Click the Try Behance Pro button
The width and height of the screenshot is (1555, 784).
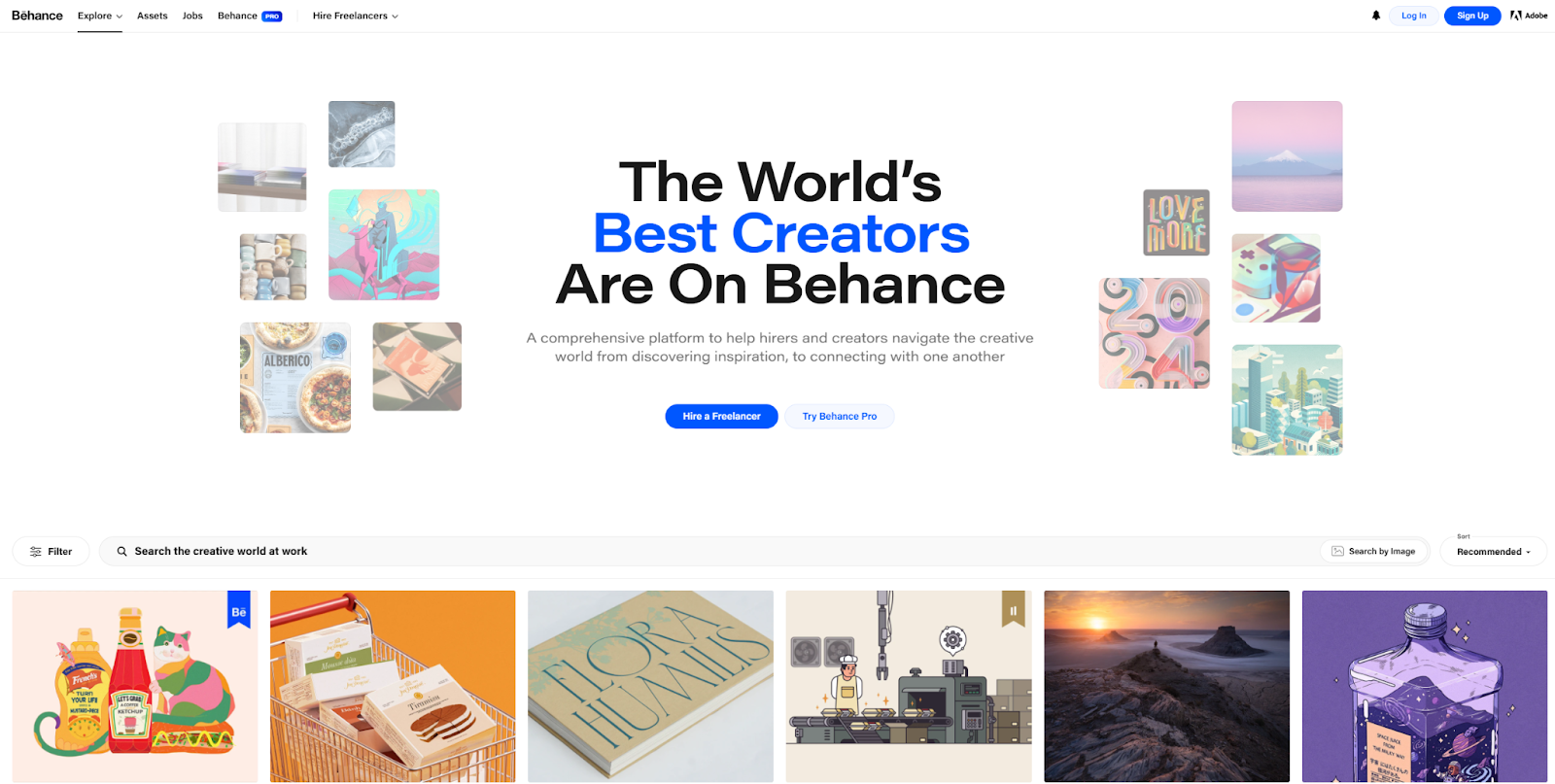(840, 417)
